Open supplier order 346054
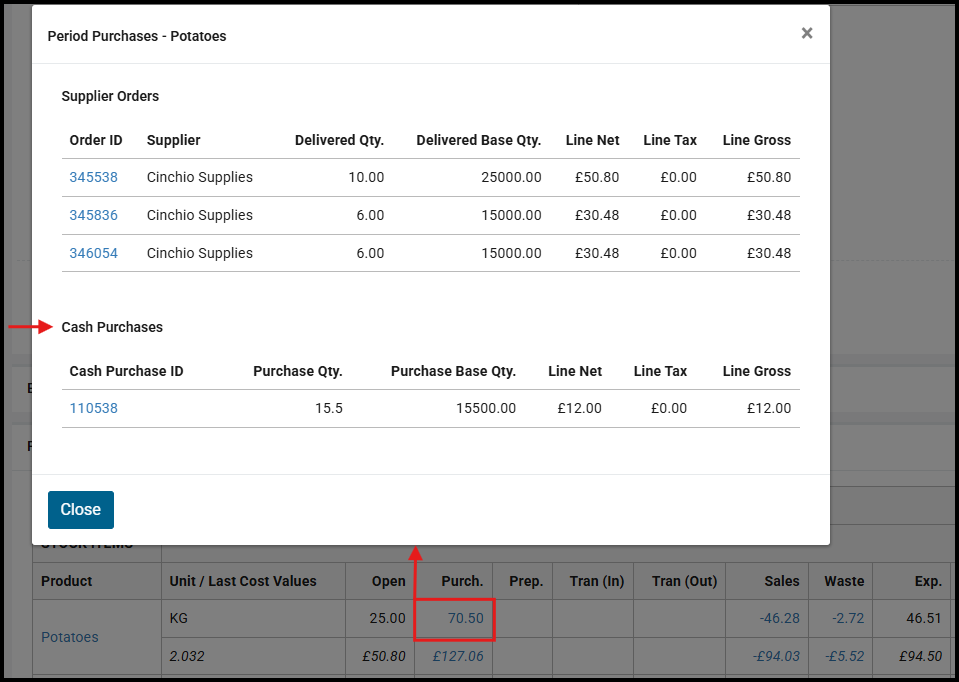The height and width of the screenshot is (682, 959). click(93, 253)
